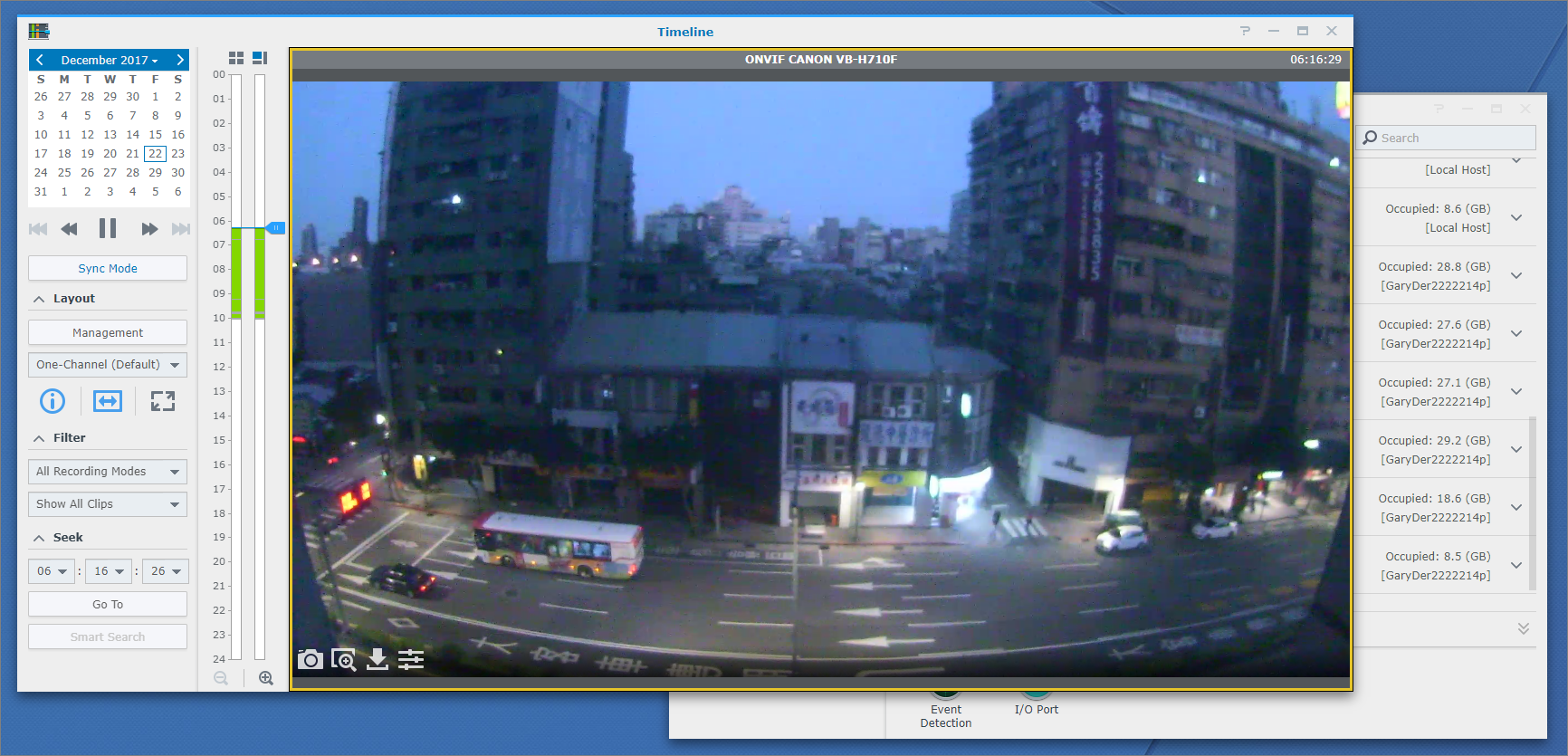1568x756 pixels.
Task: Zoom in on the timeline scale
Action: click(x=265, y=678)
